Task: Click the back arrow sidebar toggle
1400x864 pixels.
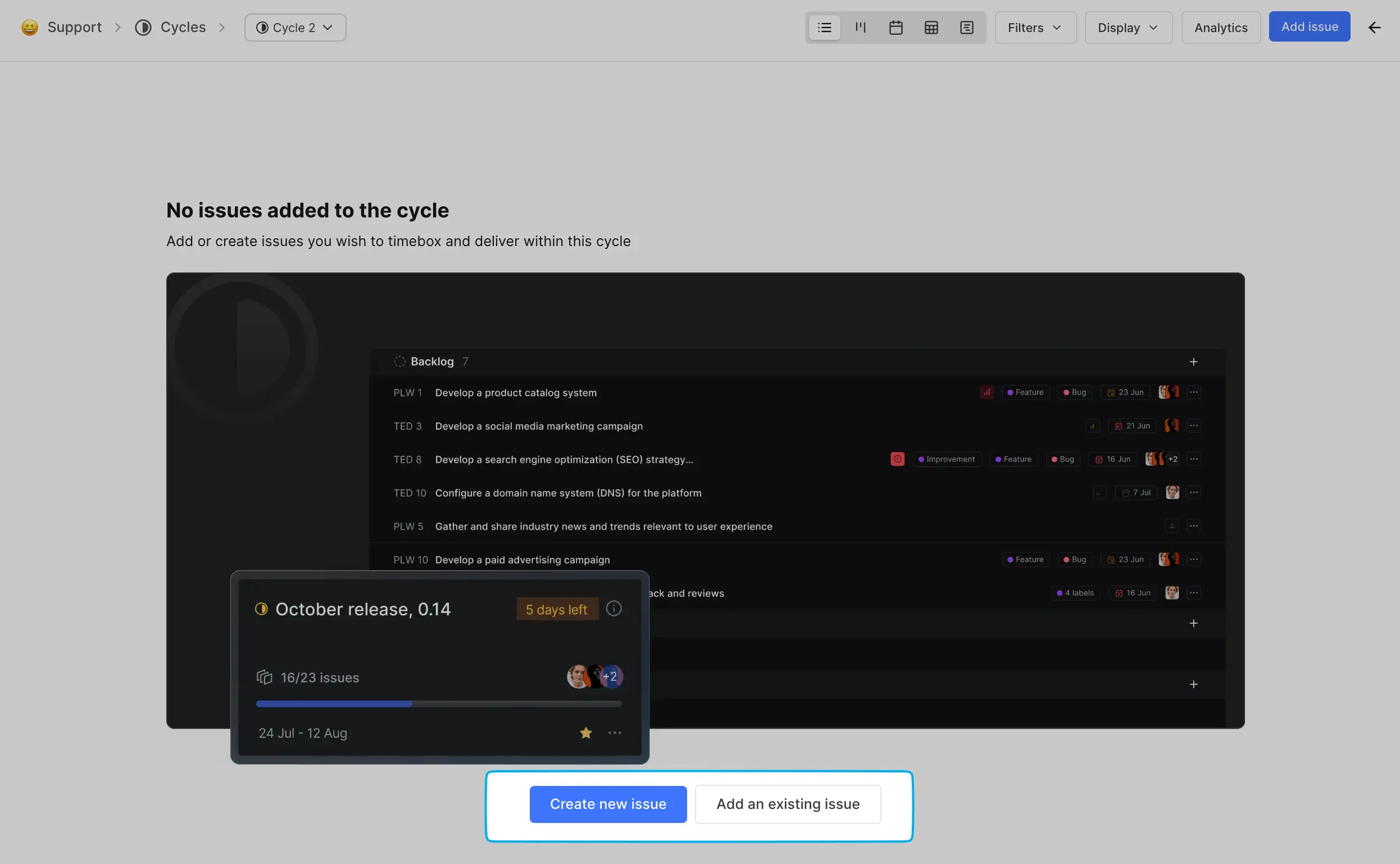Action: click(1374, 28)
